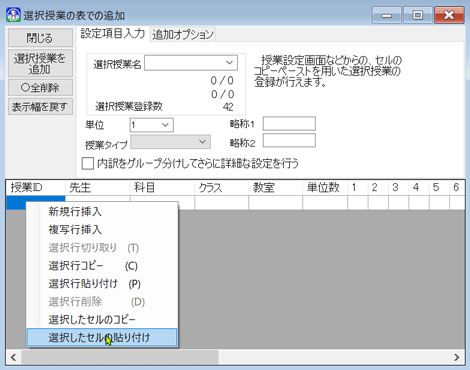Choose 選択行コピー (C) menu item

point(102,266)
